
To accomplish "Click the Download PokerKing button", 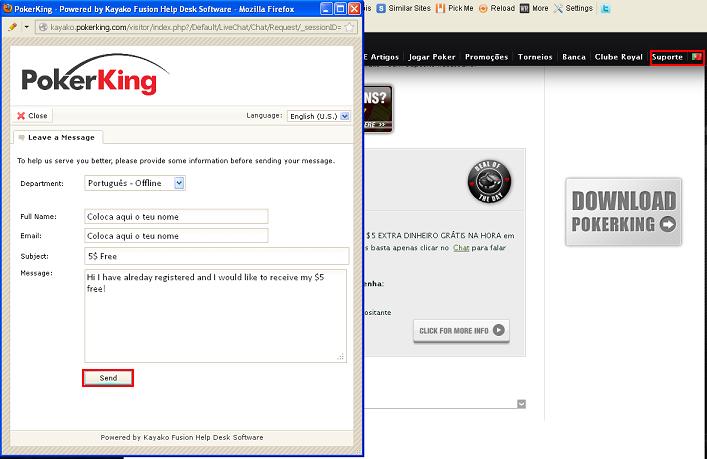I will tap(624, 212).
